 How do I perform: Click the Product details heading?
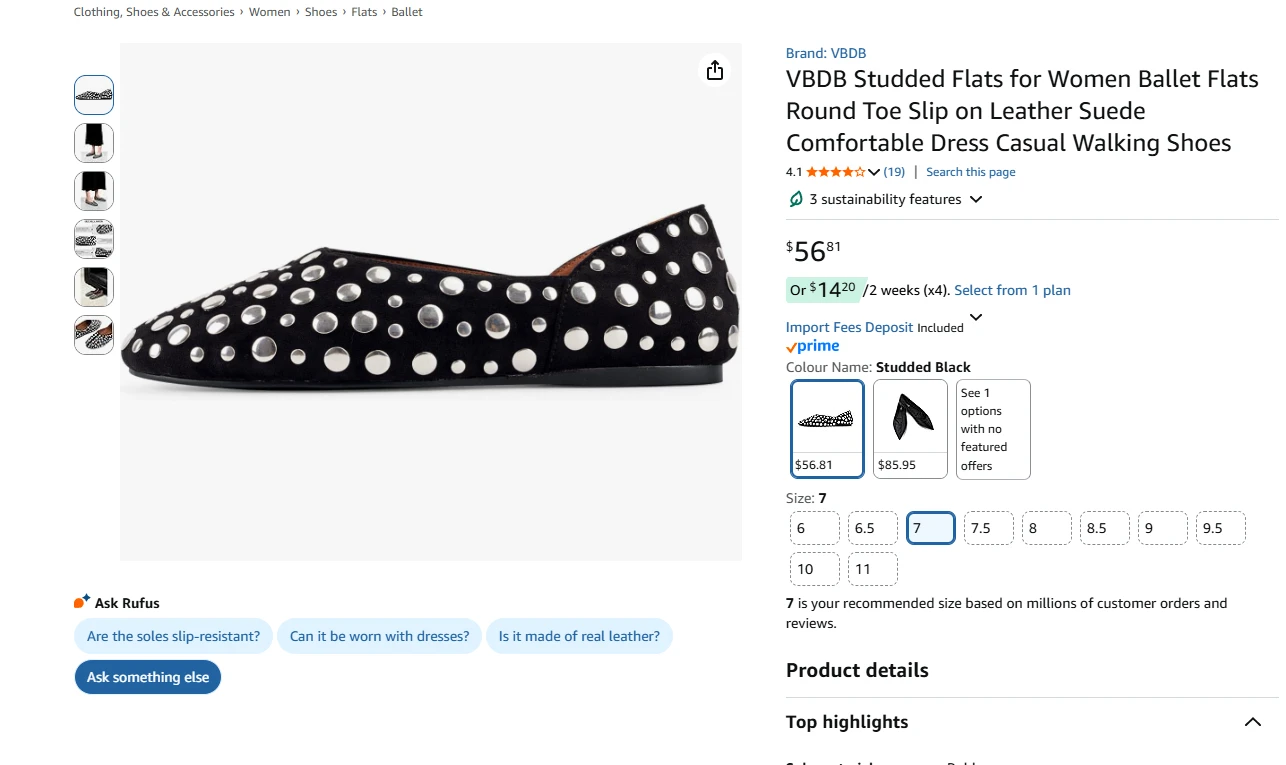tap(857, 670)
